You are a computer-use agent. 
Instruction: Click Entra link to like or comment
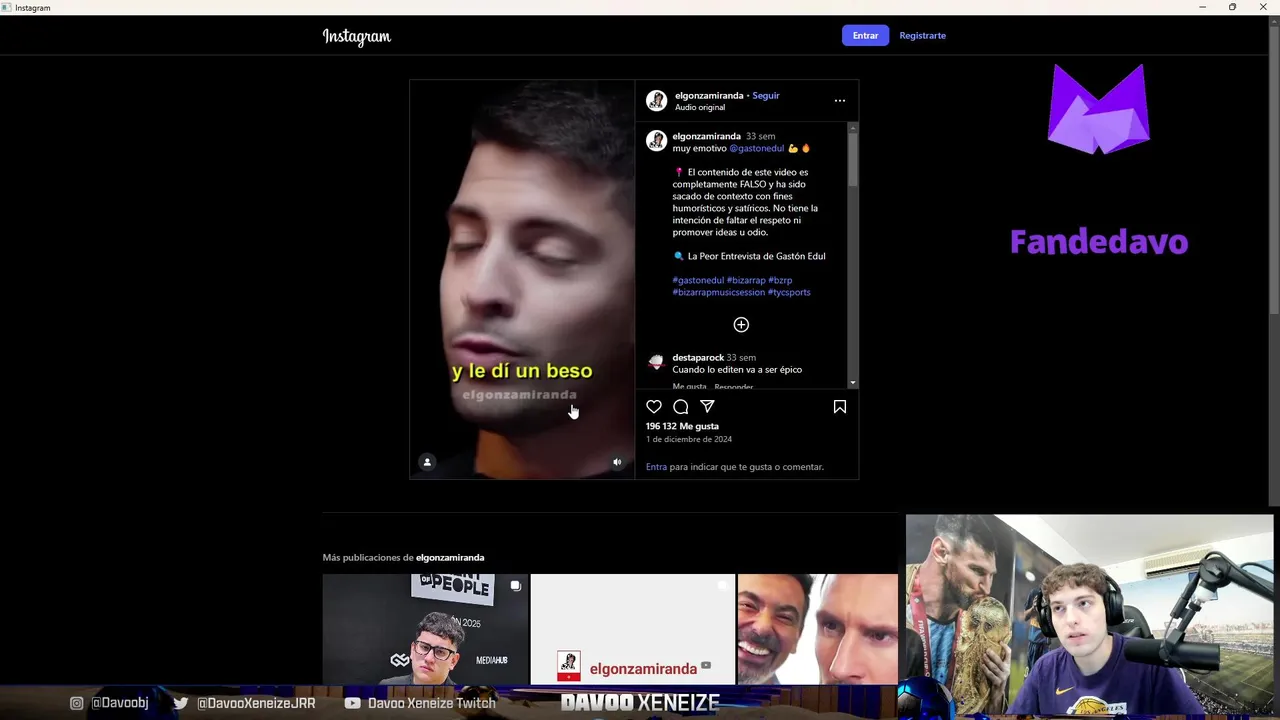pos(656,467)
